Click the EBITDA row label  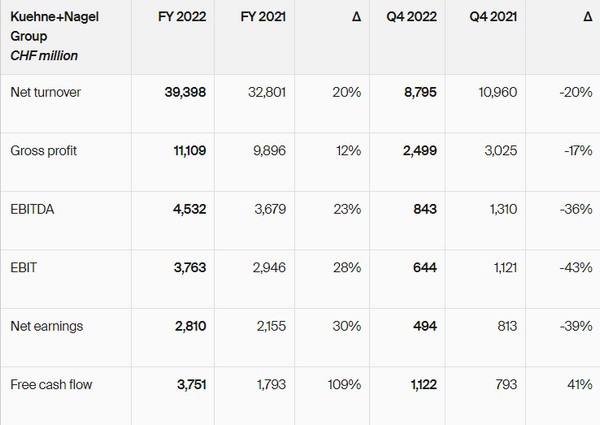pos(32,208)
